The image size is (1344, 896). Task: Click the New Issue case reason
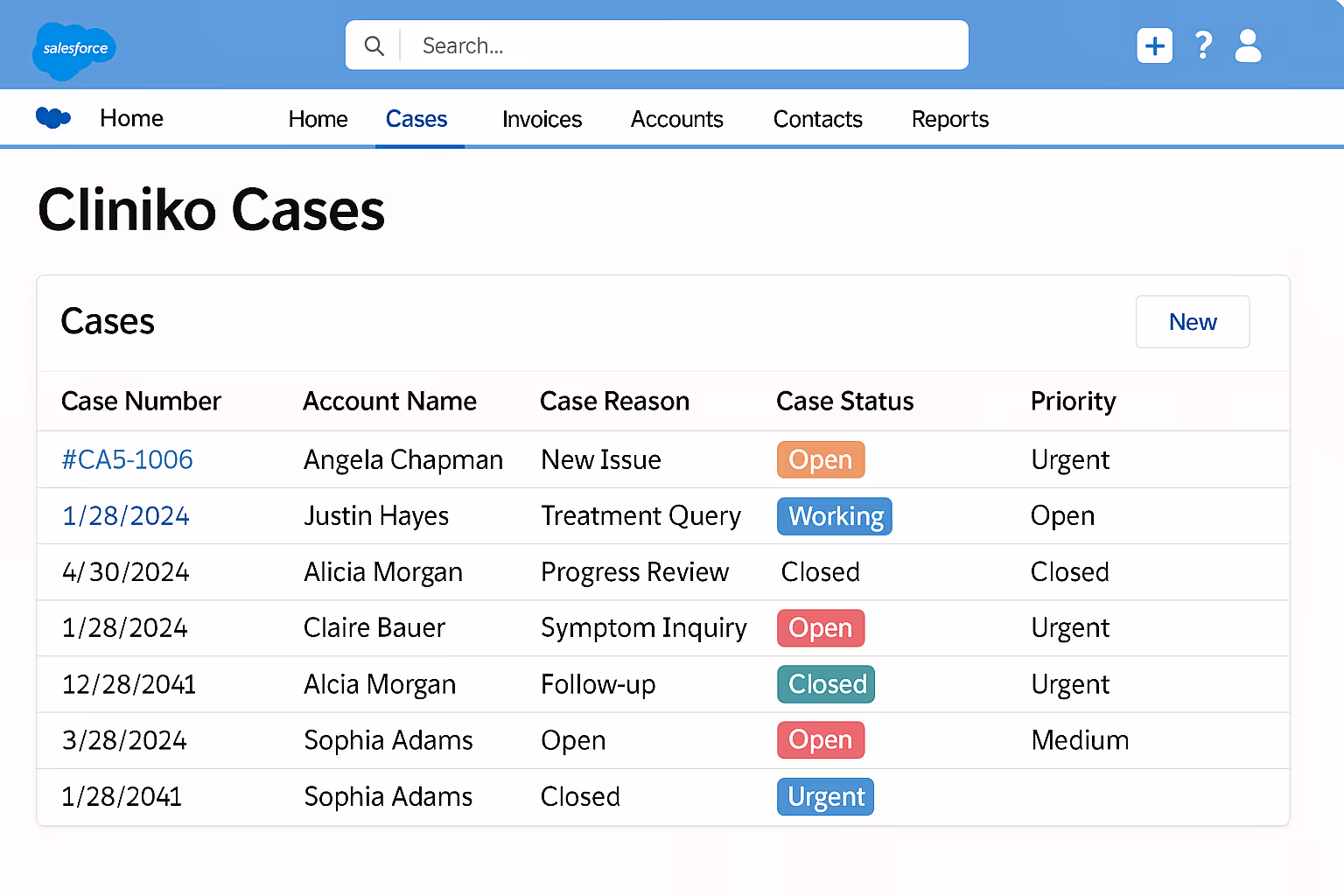point(601,459)
